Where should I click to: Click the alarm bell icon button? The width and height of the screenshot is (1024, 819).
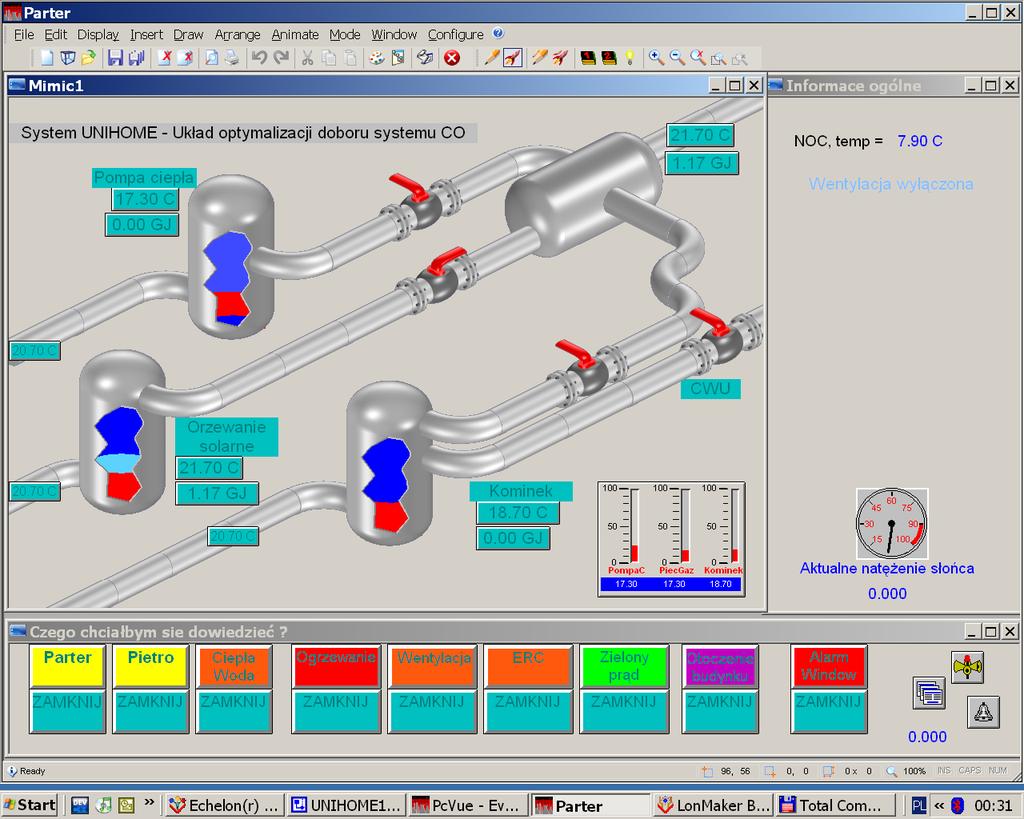[x=983, y=712]
